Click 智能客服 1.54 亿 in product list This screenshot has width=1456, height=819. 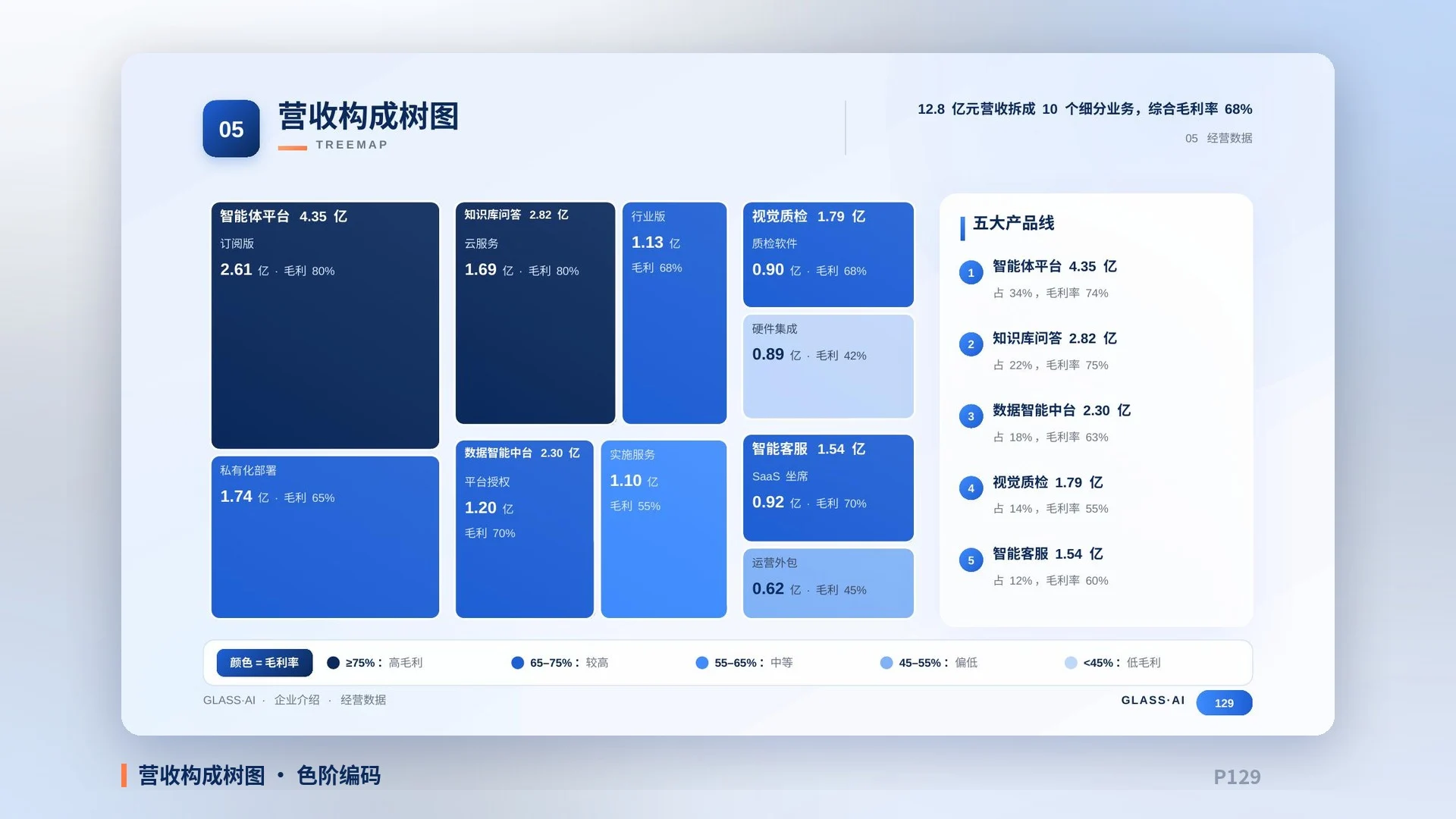[1047, 554]
